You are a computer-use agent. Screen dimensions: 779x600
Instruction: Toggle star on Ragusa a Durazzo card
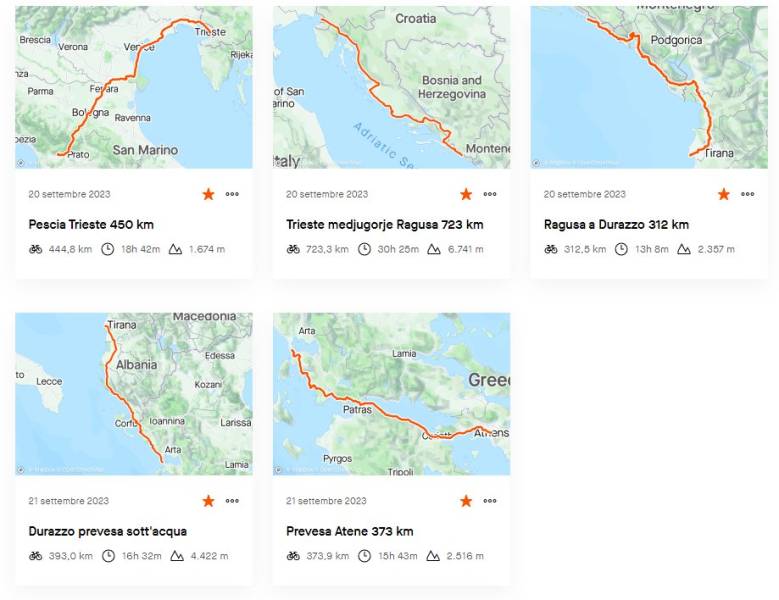click(723, 194)
